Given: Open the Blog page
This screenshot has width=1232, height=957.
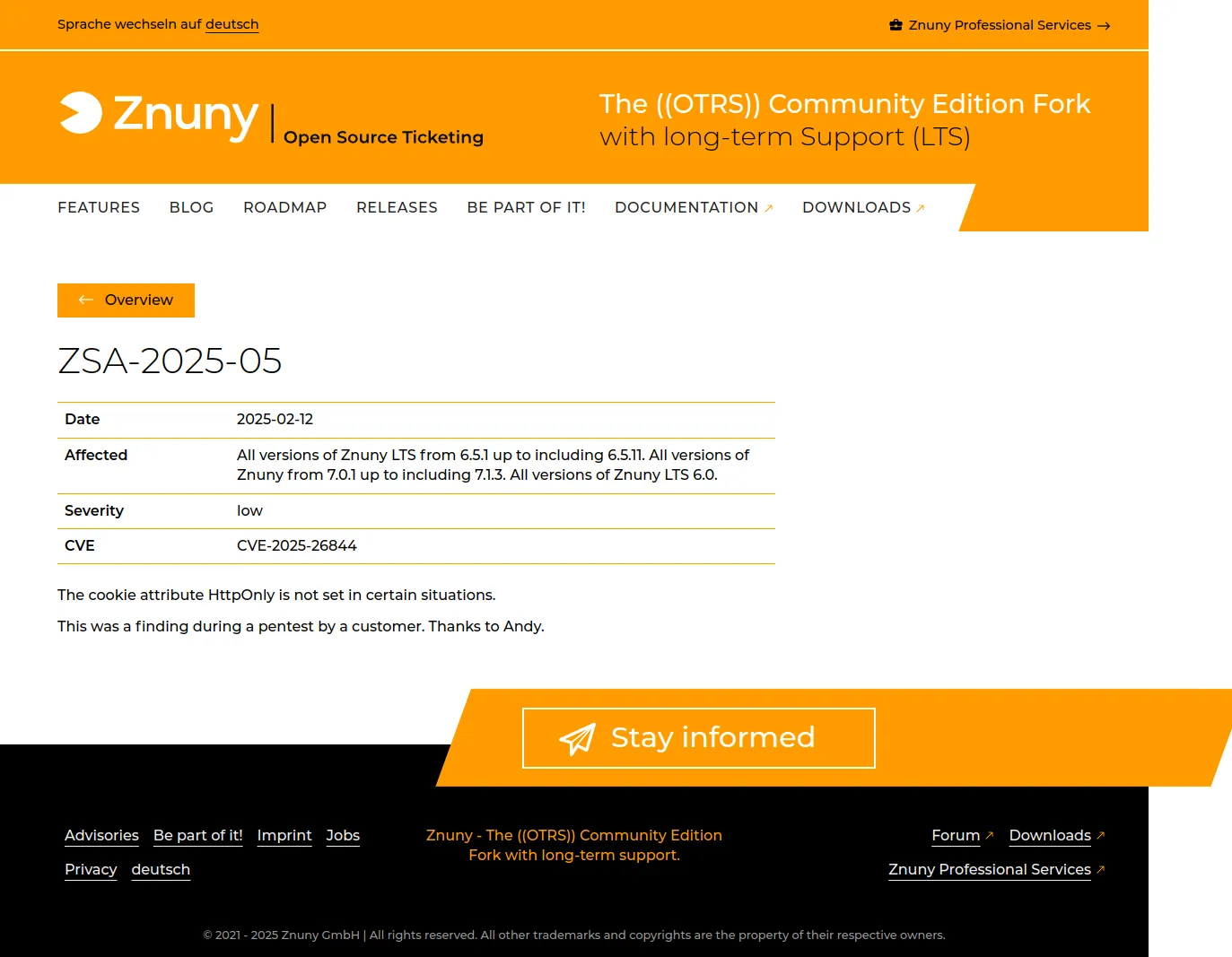Looking at the screenshot, I should point(192,207).
